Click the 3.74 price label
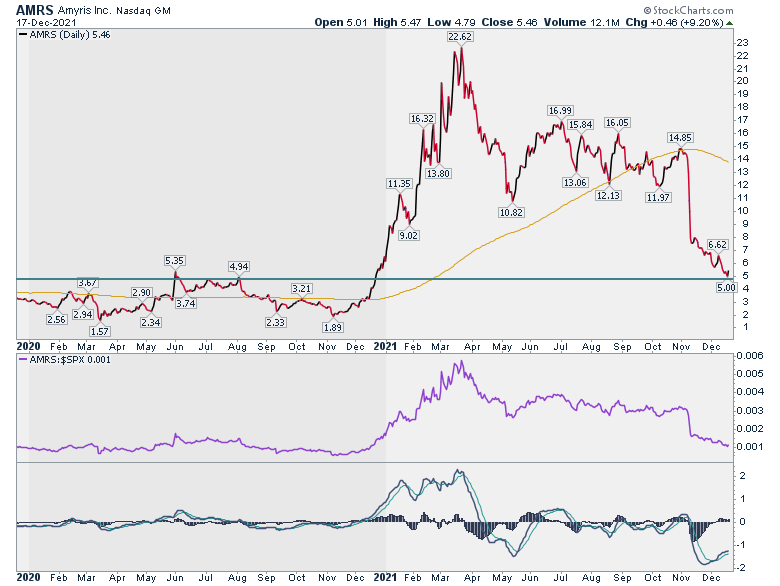 [x=186, y=303]
